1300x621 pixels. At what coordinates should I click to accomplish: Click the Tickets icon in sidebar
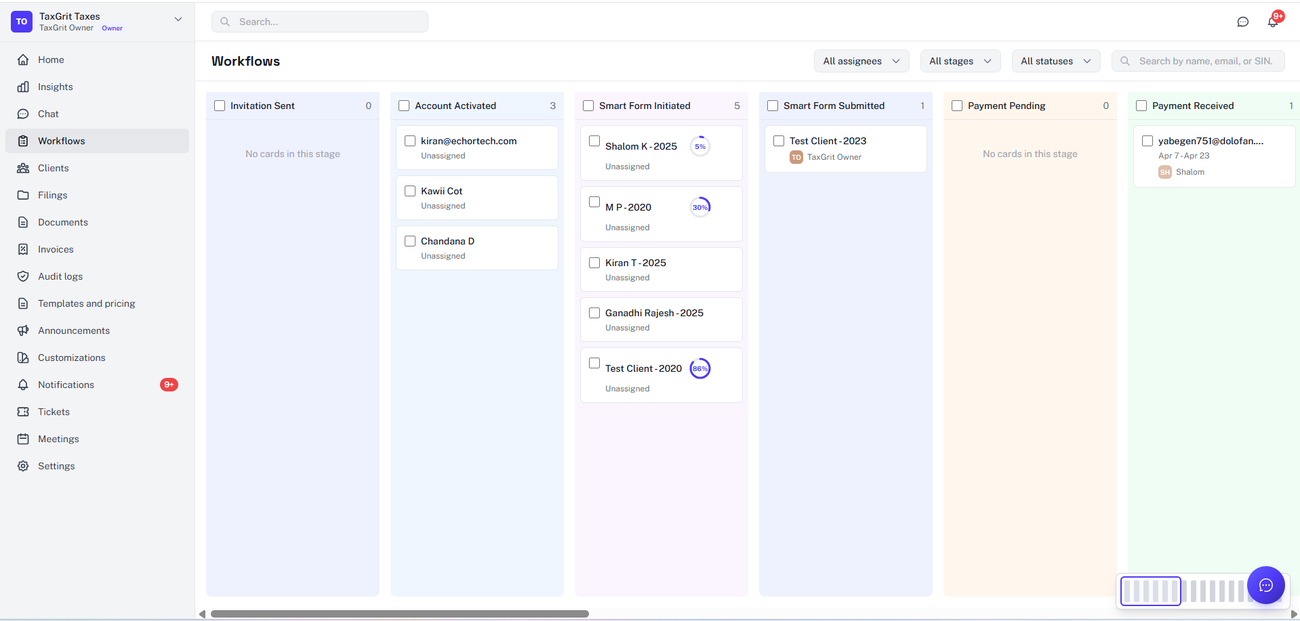[x=23, y=412]
